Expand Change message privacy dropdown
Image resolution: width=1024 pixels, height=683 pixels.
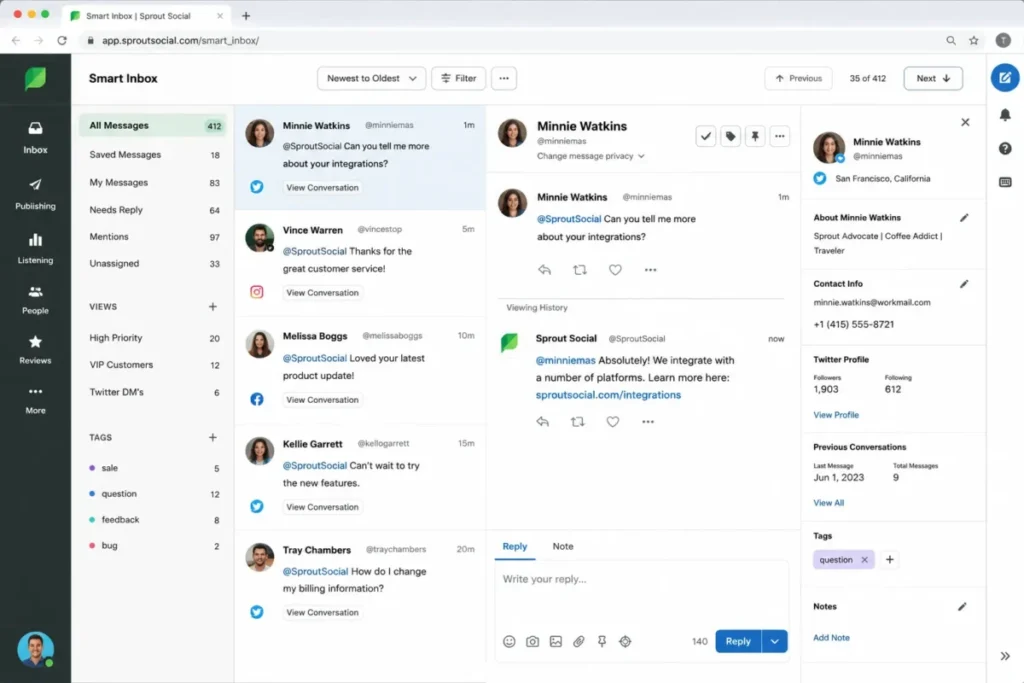[590, 156]
